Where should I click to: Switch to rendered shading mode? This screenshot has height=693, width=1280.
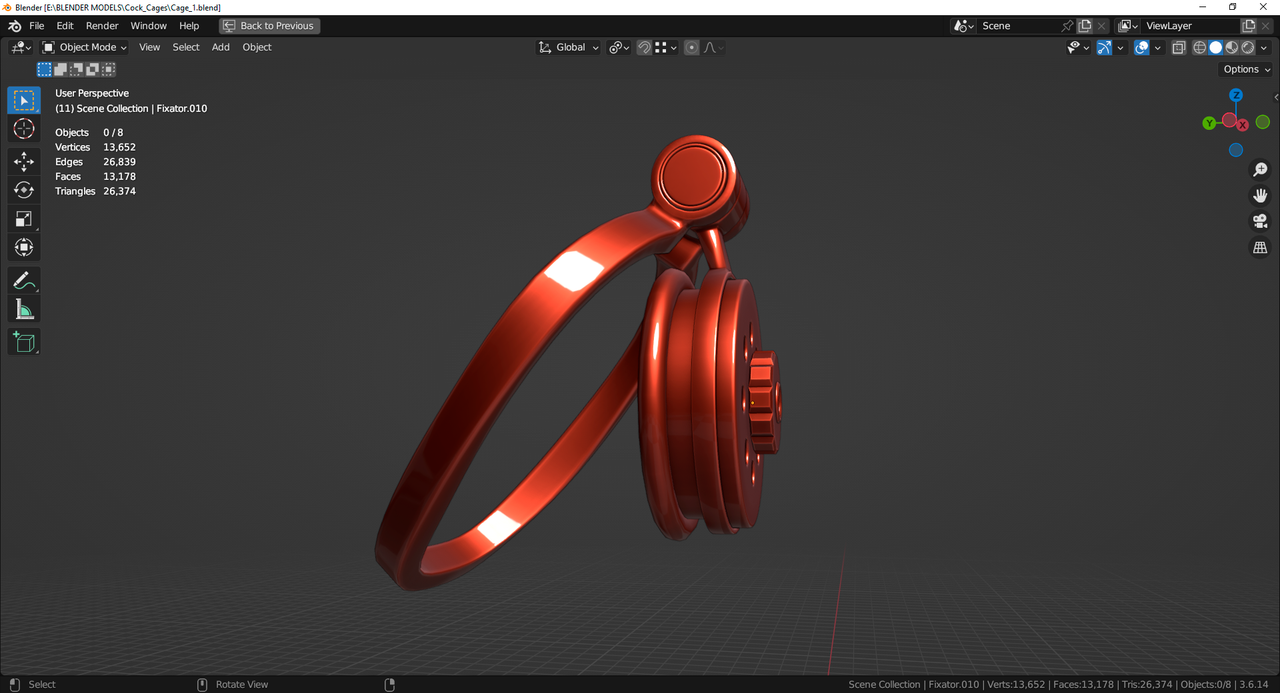click(1248, 47)
